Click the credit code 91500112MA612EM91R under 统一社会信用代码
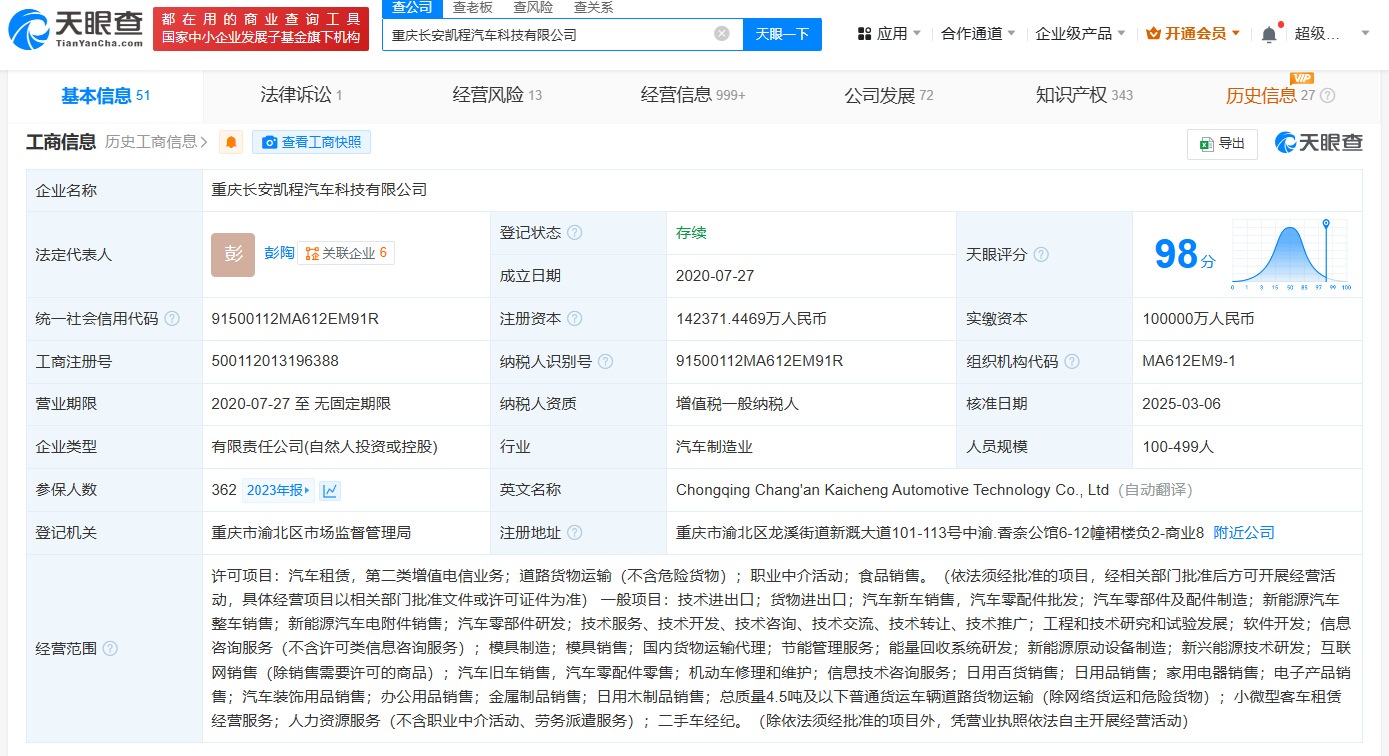1389x756 pixels. [x=295, y=319]
